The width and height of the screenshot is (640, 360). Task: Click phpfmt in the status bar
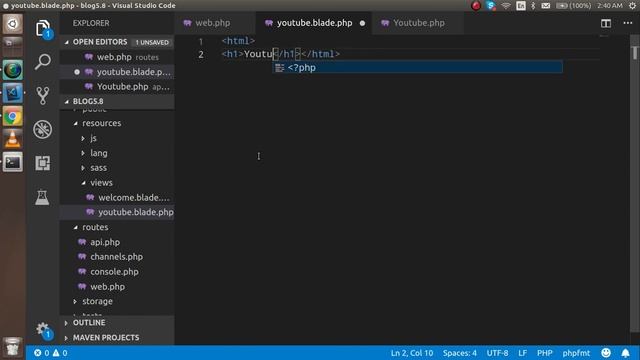pyautogui.click(x=576, y=353)
